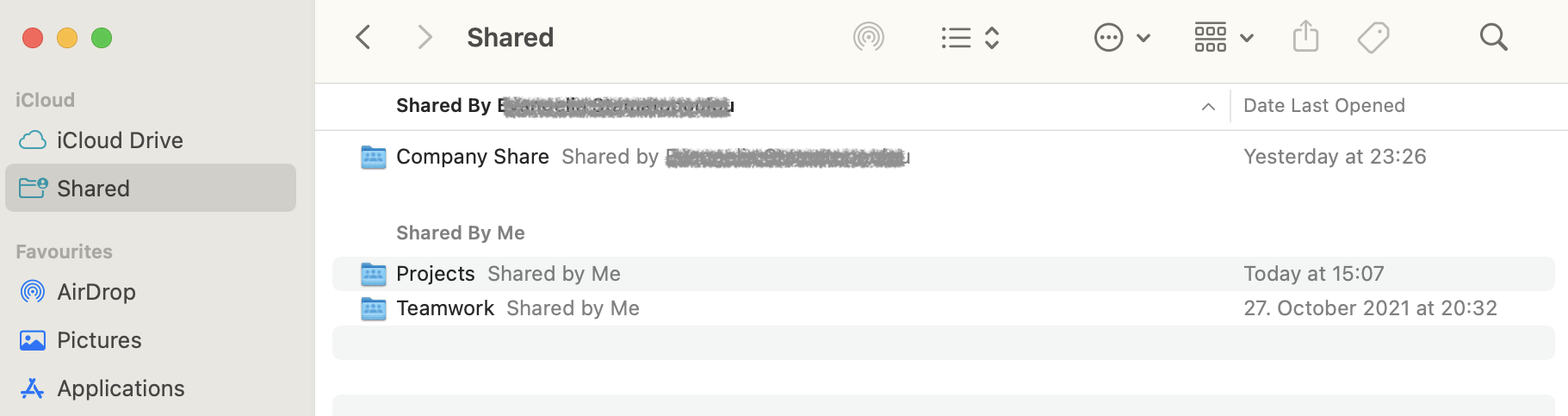Select Shared in the sidebar
The width and height of the screenshot is (1568, 416).
click(x=93, y=189)
